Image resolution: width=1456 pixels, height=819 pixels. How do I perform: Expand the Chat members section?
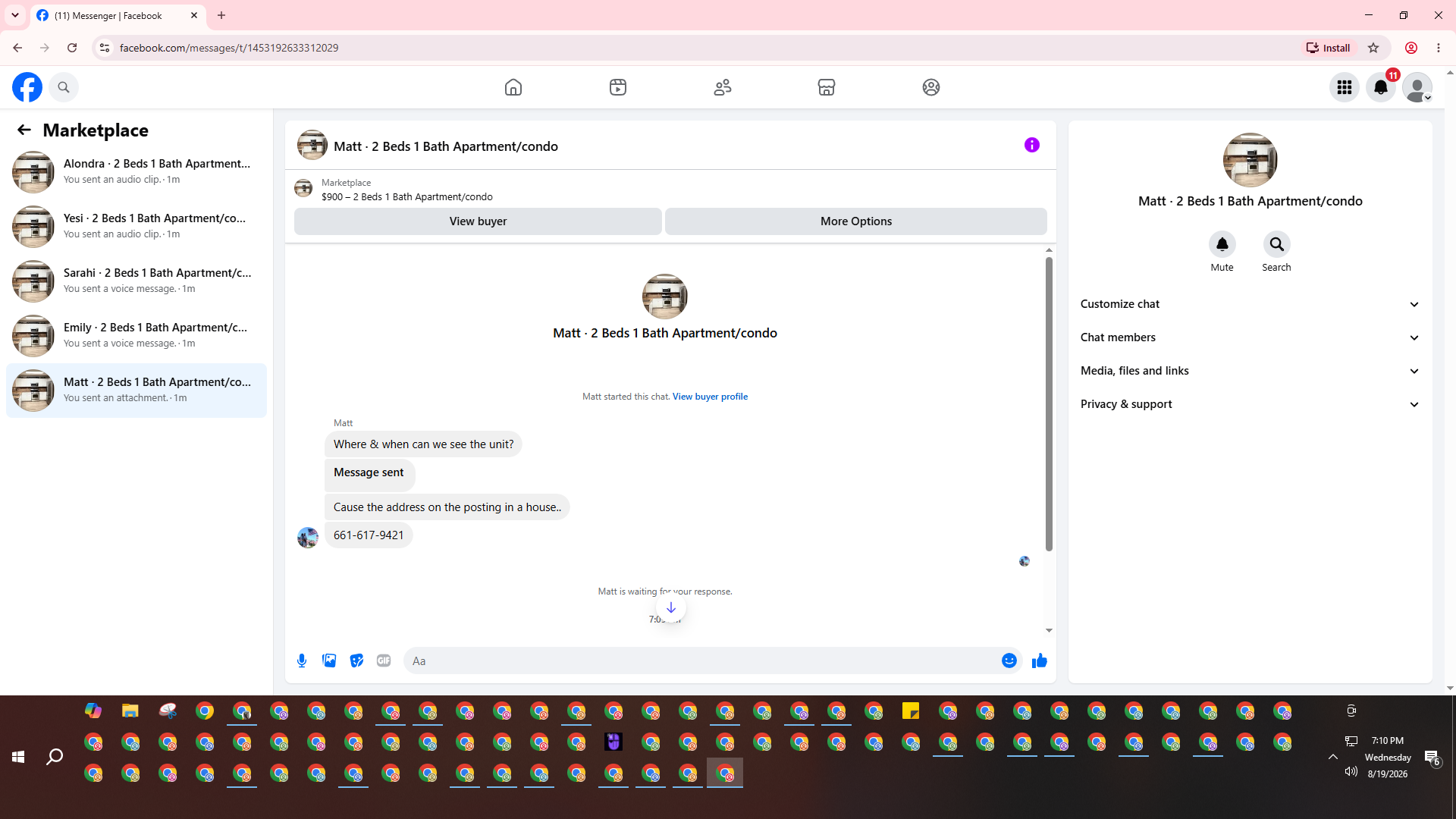click(1250, 337)
